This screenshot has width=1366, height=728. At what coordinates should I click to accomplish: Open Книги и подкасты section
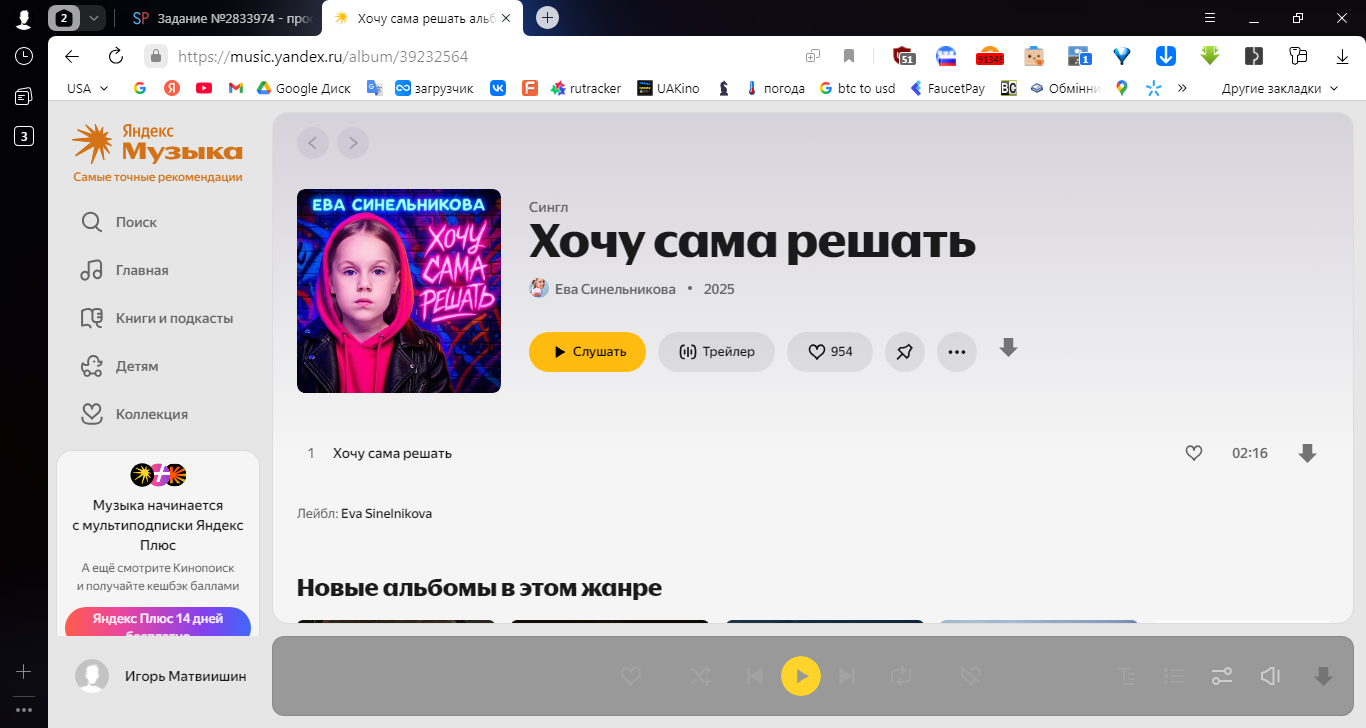(x=157, y=318)
